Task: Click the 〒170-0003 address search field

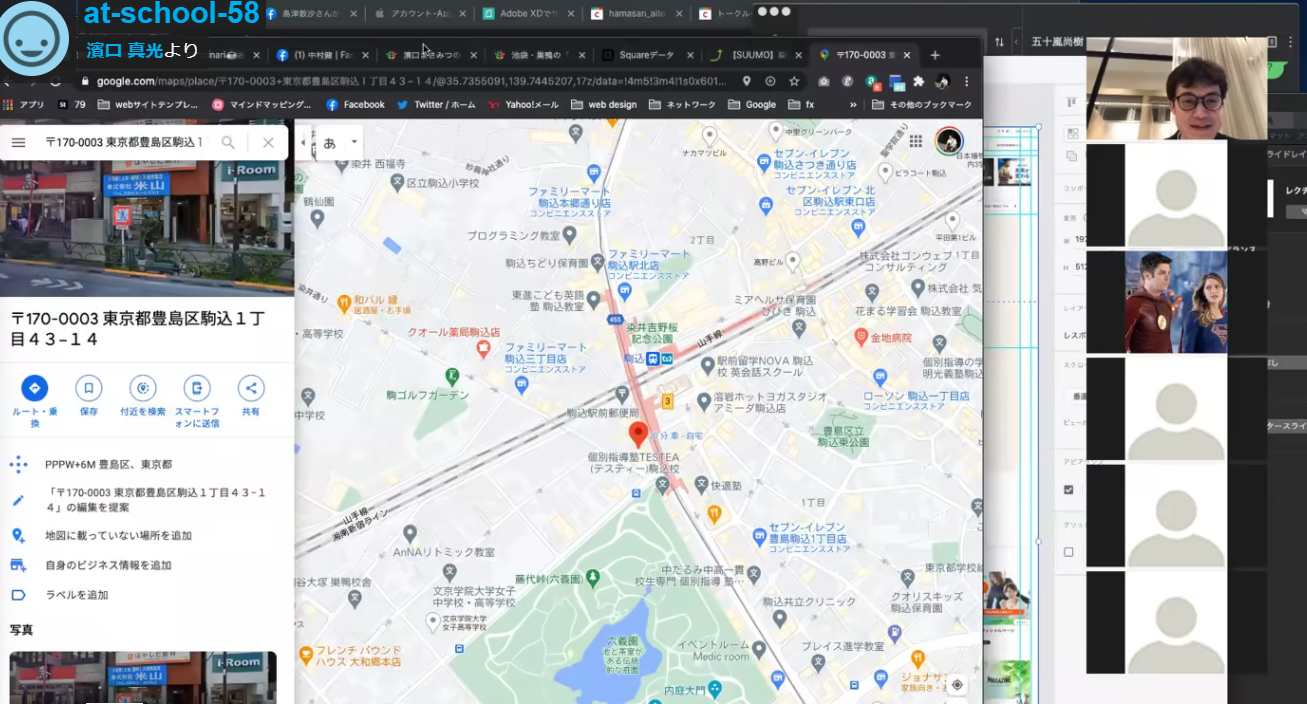Action: (123, 143)
